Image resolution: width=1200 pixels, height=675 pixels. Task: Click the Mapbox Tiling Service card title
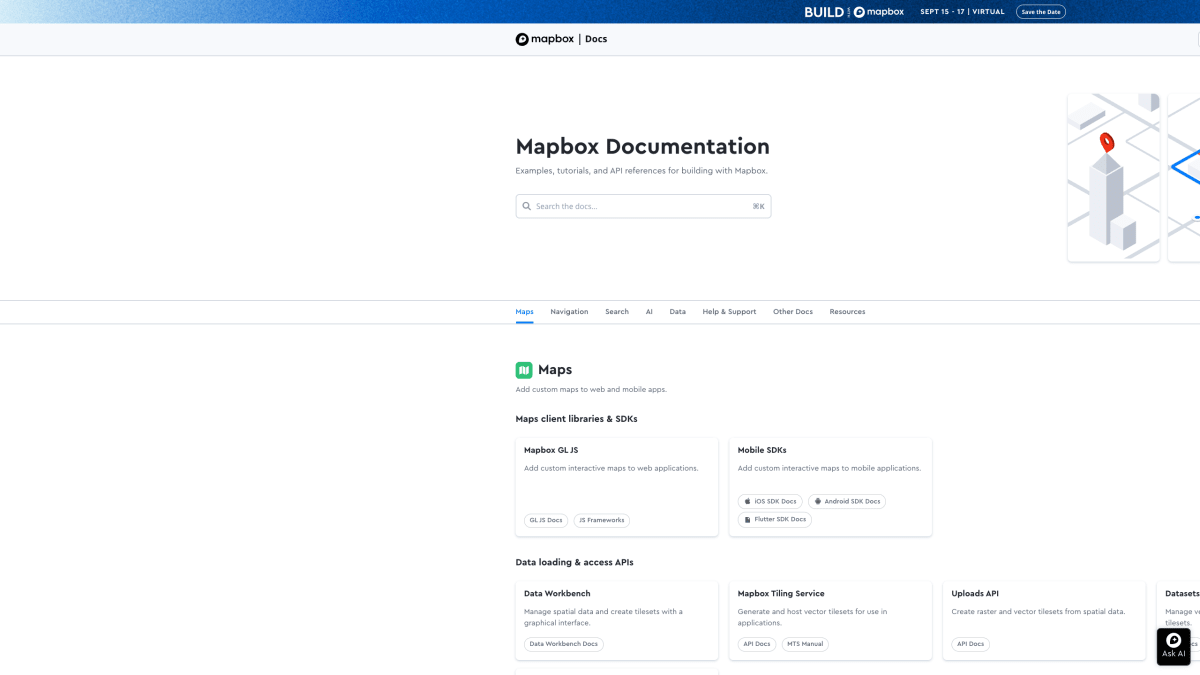(781, 593)
